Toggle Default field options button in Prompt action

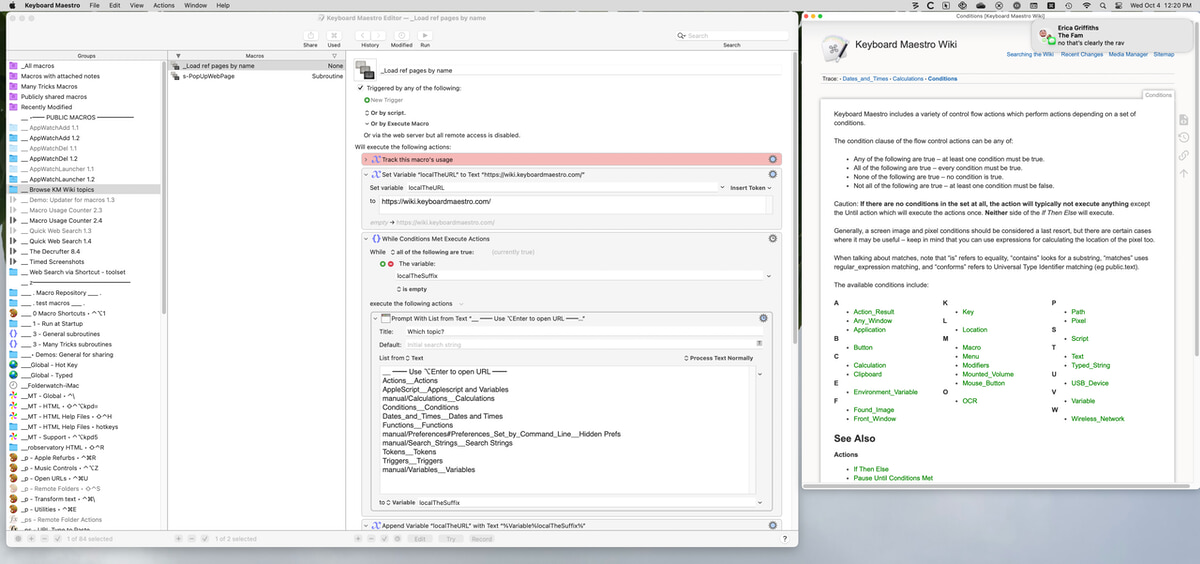pos(760,344)
